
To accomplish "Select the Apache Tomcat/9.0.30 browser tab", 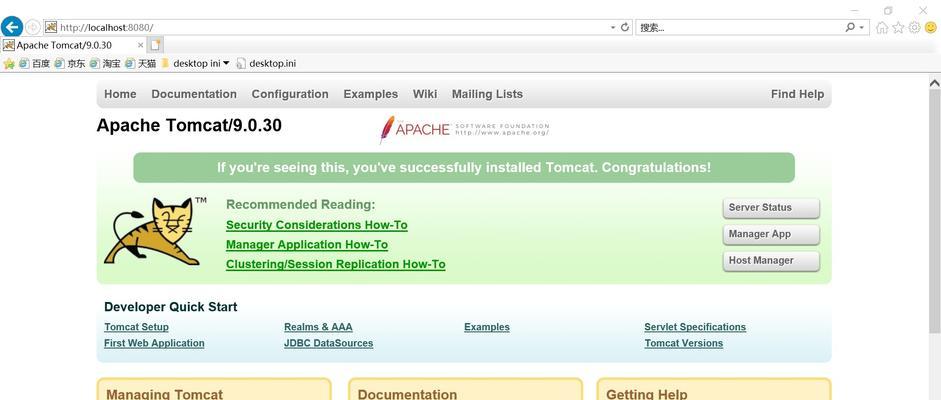I will [x=73, y=45].
